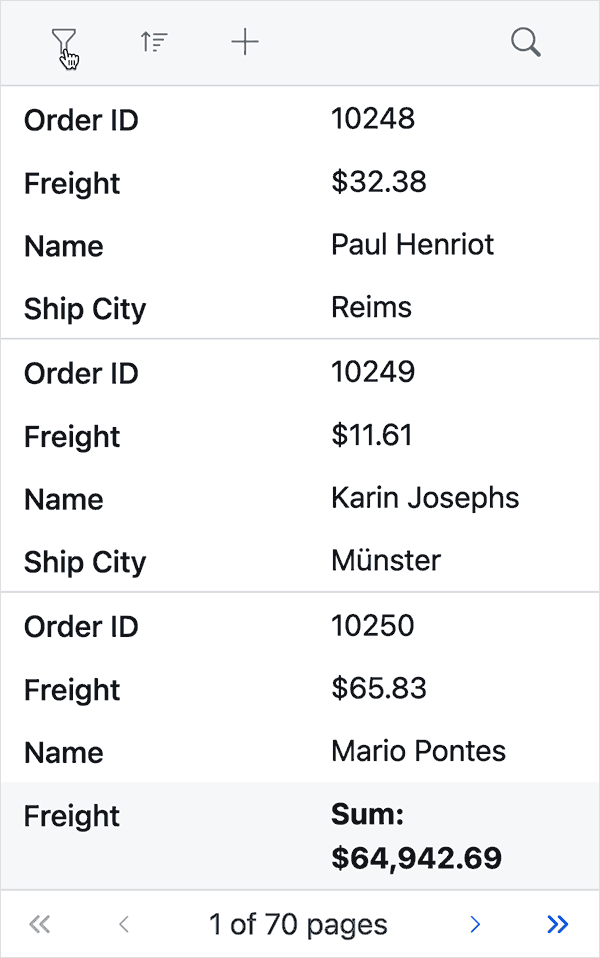
Task: Click the Order ID value 10249
Action: [x=372, y=372]
